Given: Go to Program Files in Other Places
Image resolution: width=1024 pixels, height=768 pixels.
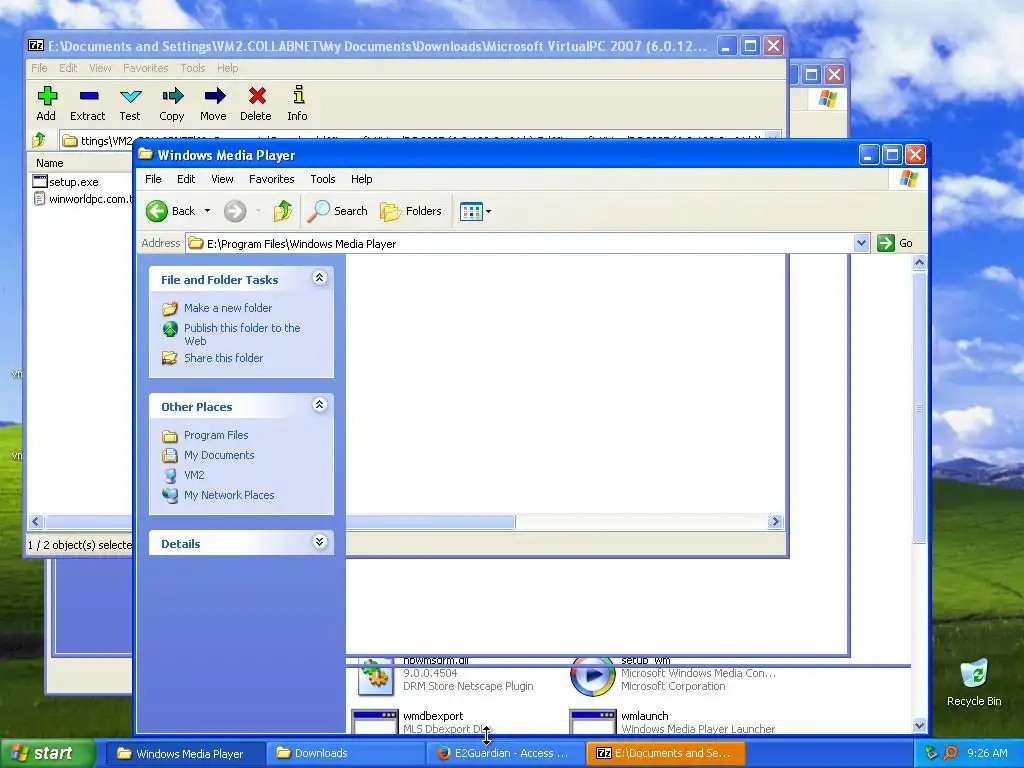Looking at the screenshot, I should pos(216,435).
